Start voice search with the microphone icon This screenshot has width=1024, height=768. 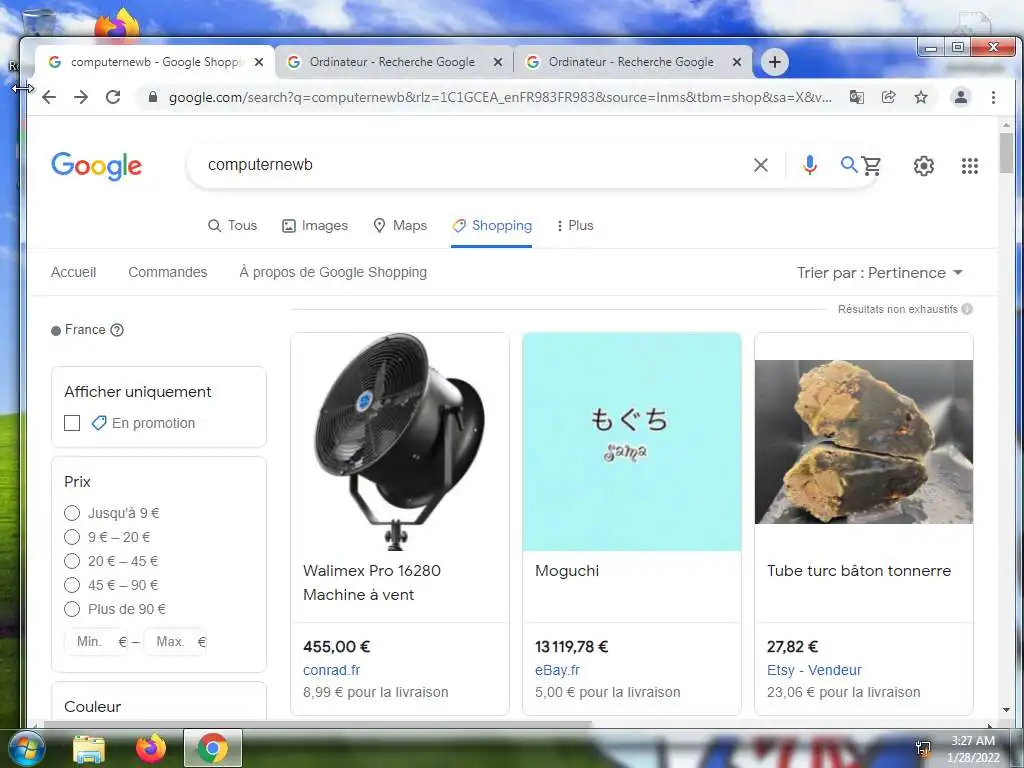[x=810, y=165]
